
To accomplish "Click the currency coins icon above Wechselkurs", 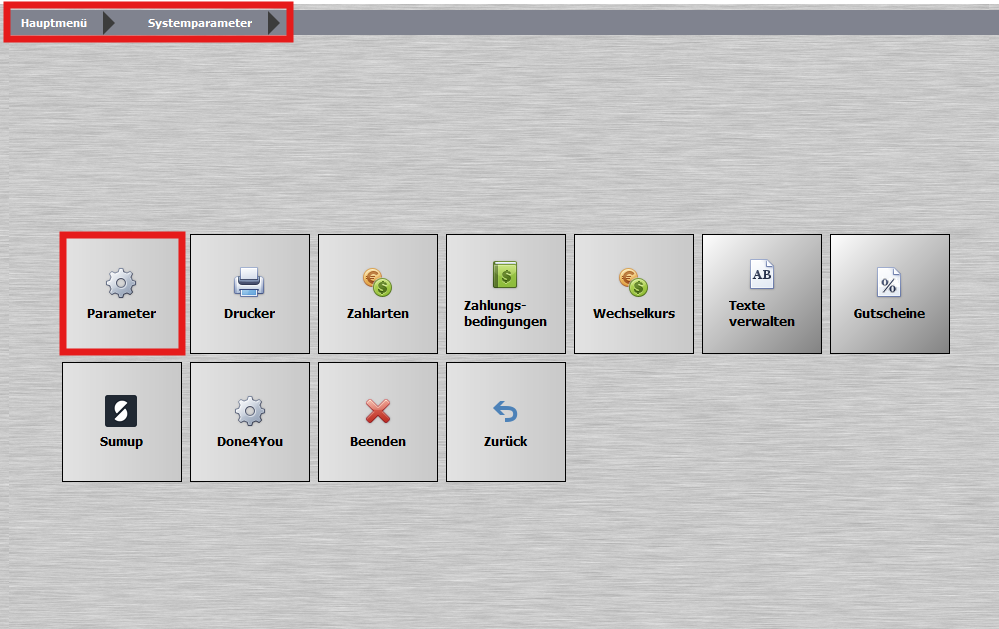I will (x=633, y=283).
